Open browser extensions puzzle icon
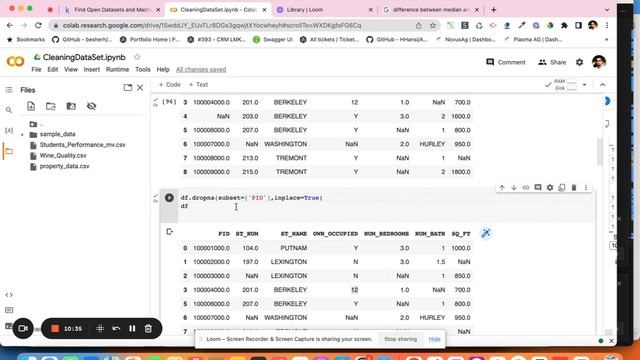Image resolution: width=640 pixels, height=360 pixels. coord(564,25)
